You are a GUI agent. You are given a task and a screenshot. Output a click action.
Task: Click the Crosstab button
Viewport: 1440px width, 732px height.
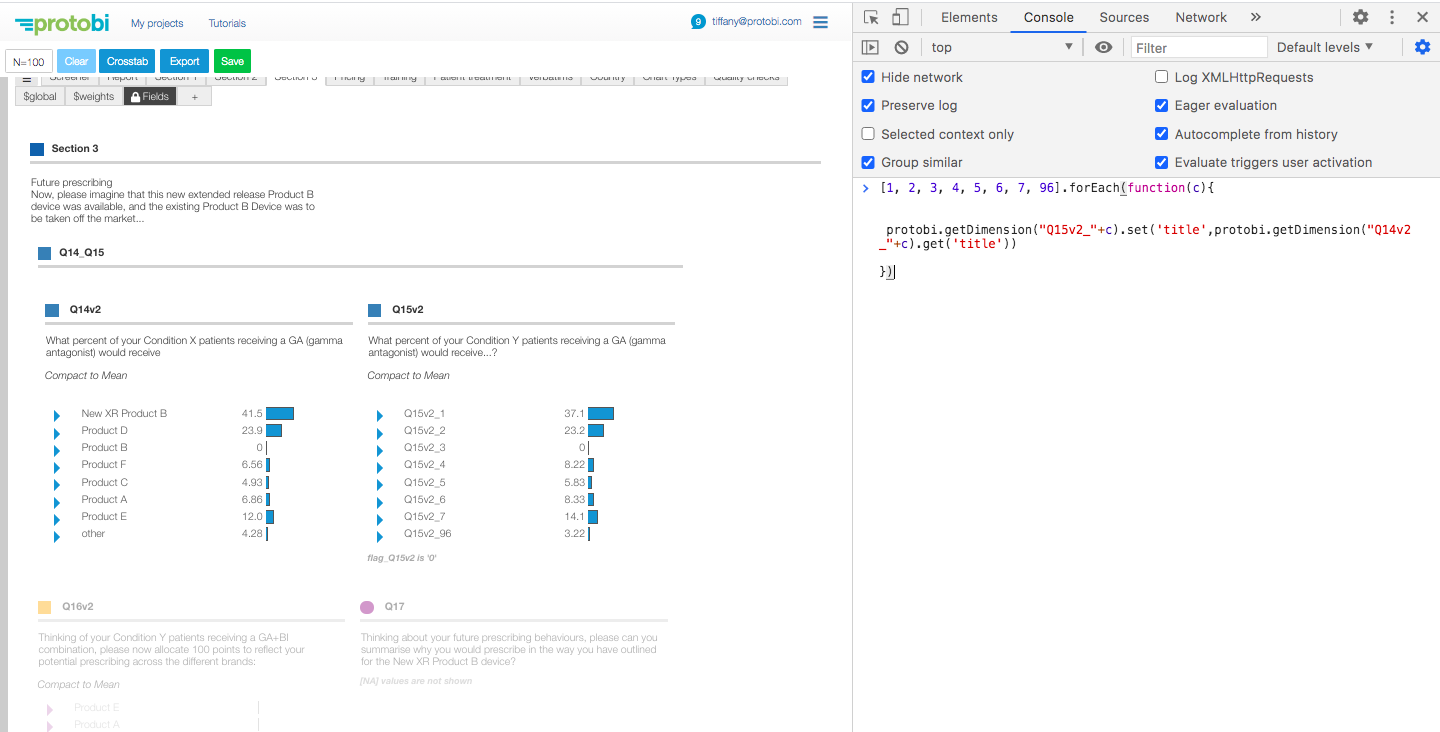pyautogui.click(x=127, y=60)
